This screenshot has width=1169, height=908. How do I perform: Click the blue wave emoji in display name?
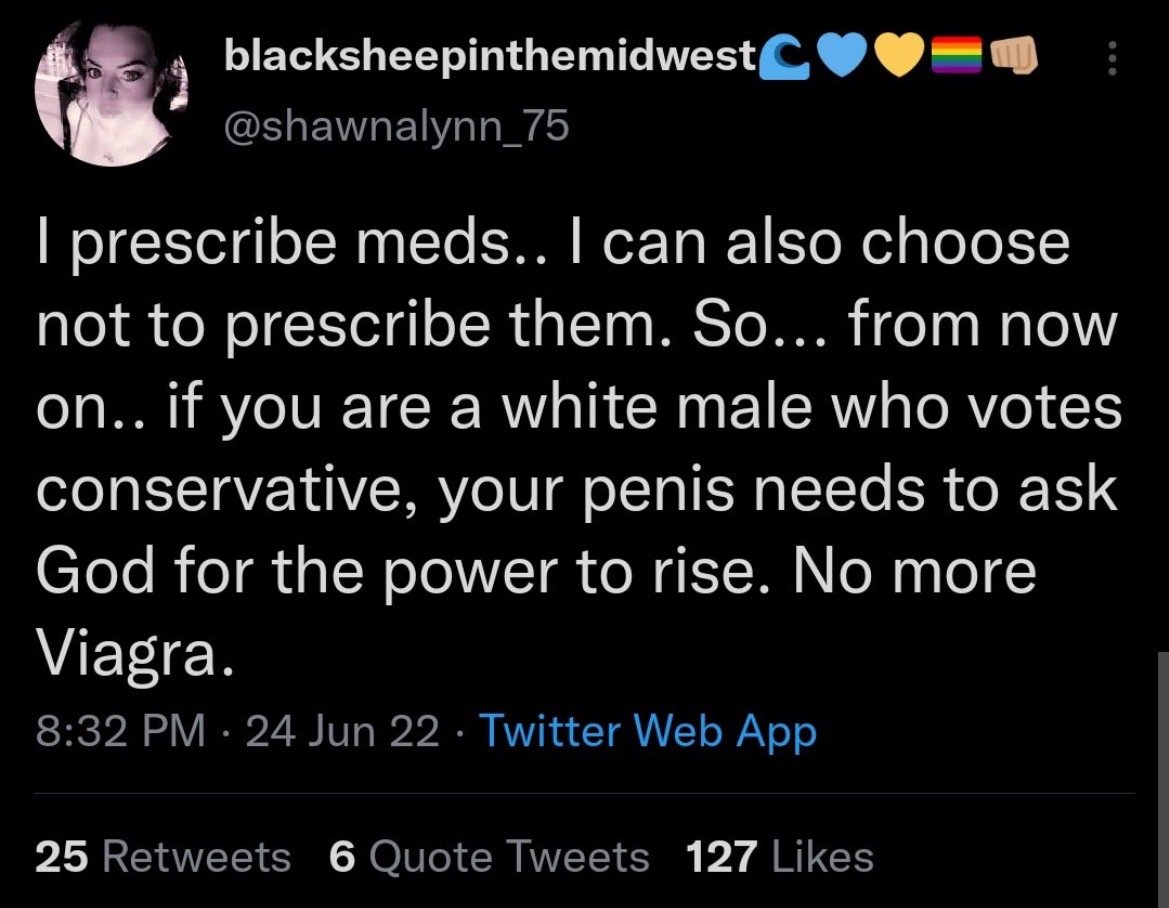(x=784, y=57)
